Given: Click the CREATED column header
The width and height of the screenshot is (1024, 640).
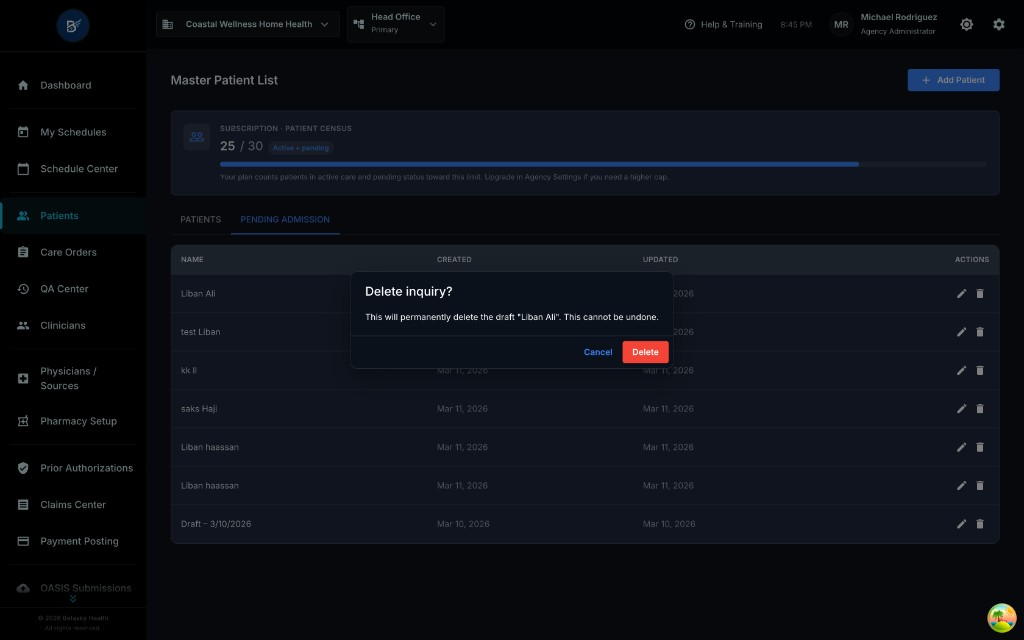Looking at the screenshot, I should coord(454,259).
